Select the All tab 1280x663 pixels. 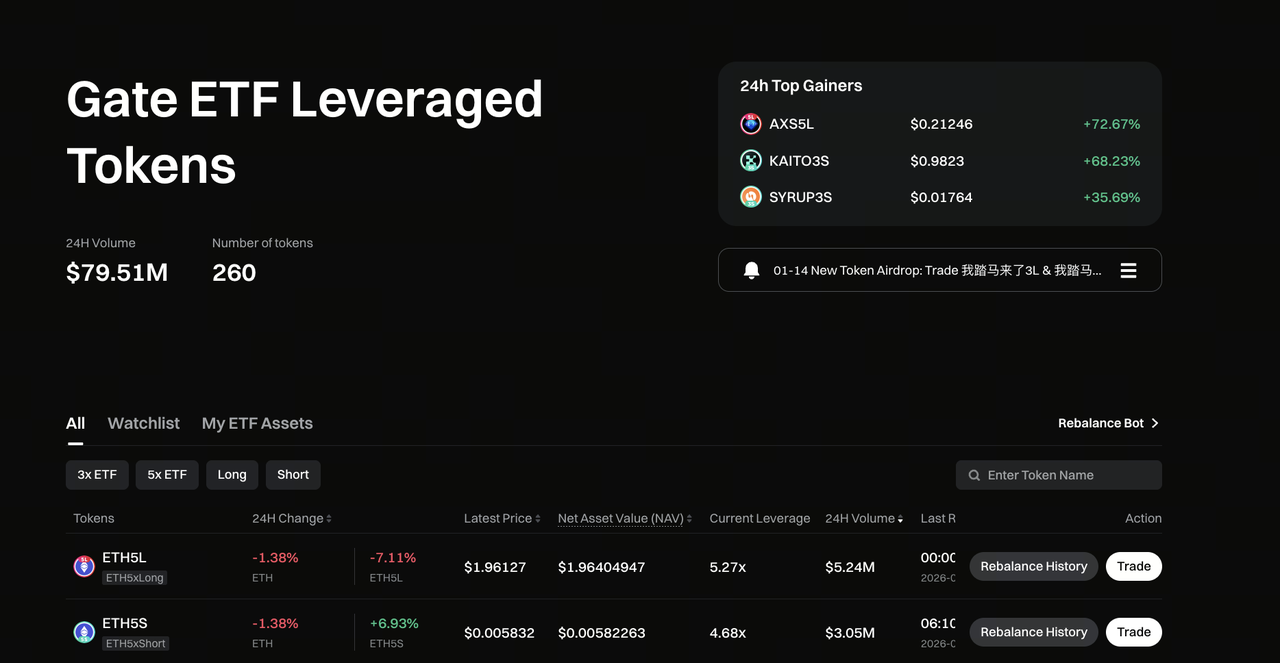click(x=75, y=423)
